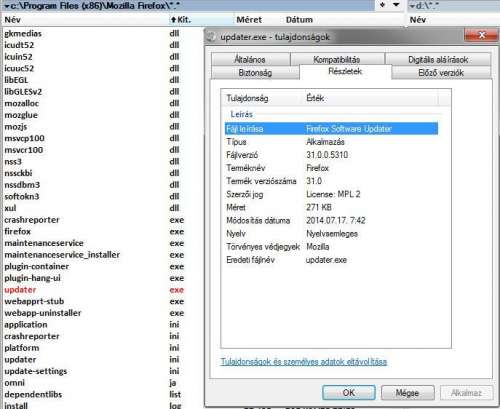
Task: Select icudt52 in file list
Action: click(x=19, y=45)
